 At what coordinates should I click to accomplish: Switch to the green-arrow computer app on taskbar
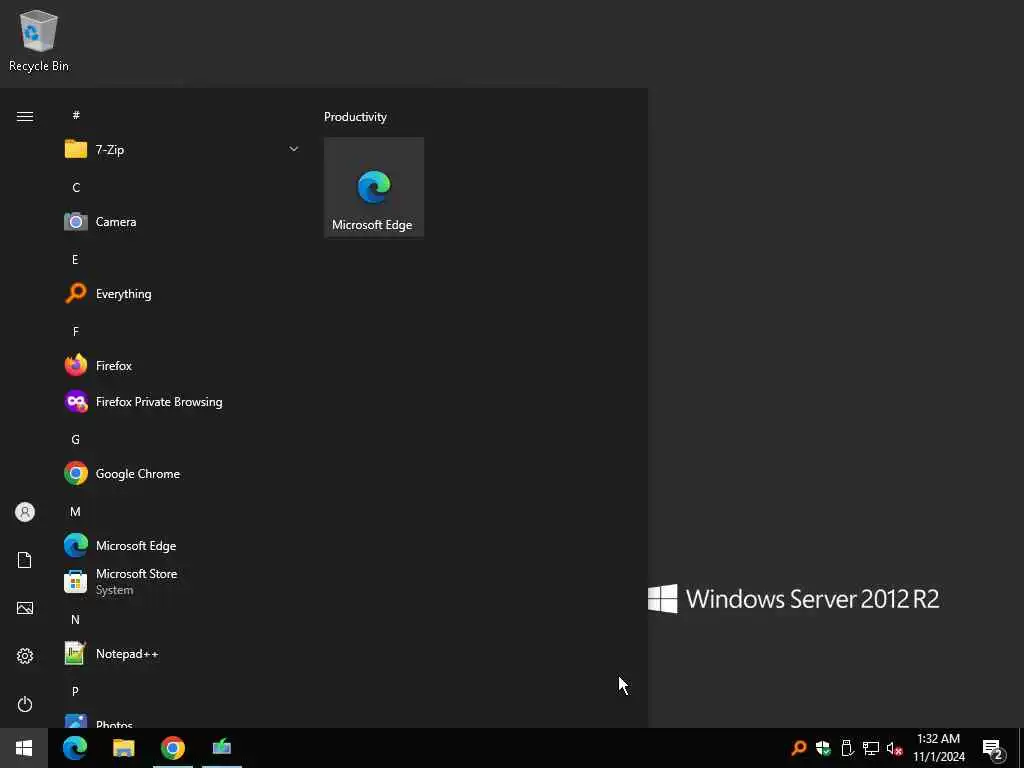coord(222,748)
